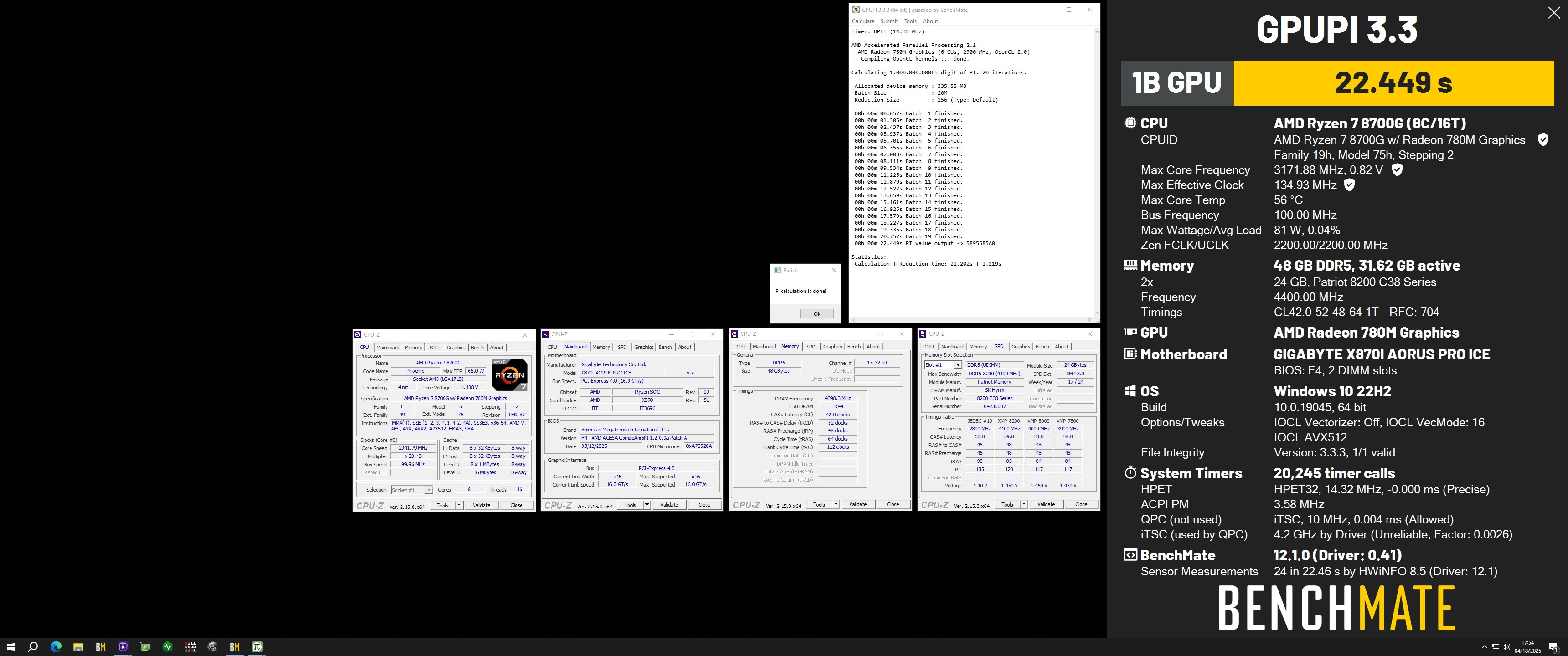Click GPUPI scrollbar down arrow
The width and height of the screenshot is (1568, 656).
coord(1097,312)
